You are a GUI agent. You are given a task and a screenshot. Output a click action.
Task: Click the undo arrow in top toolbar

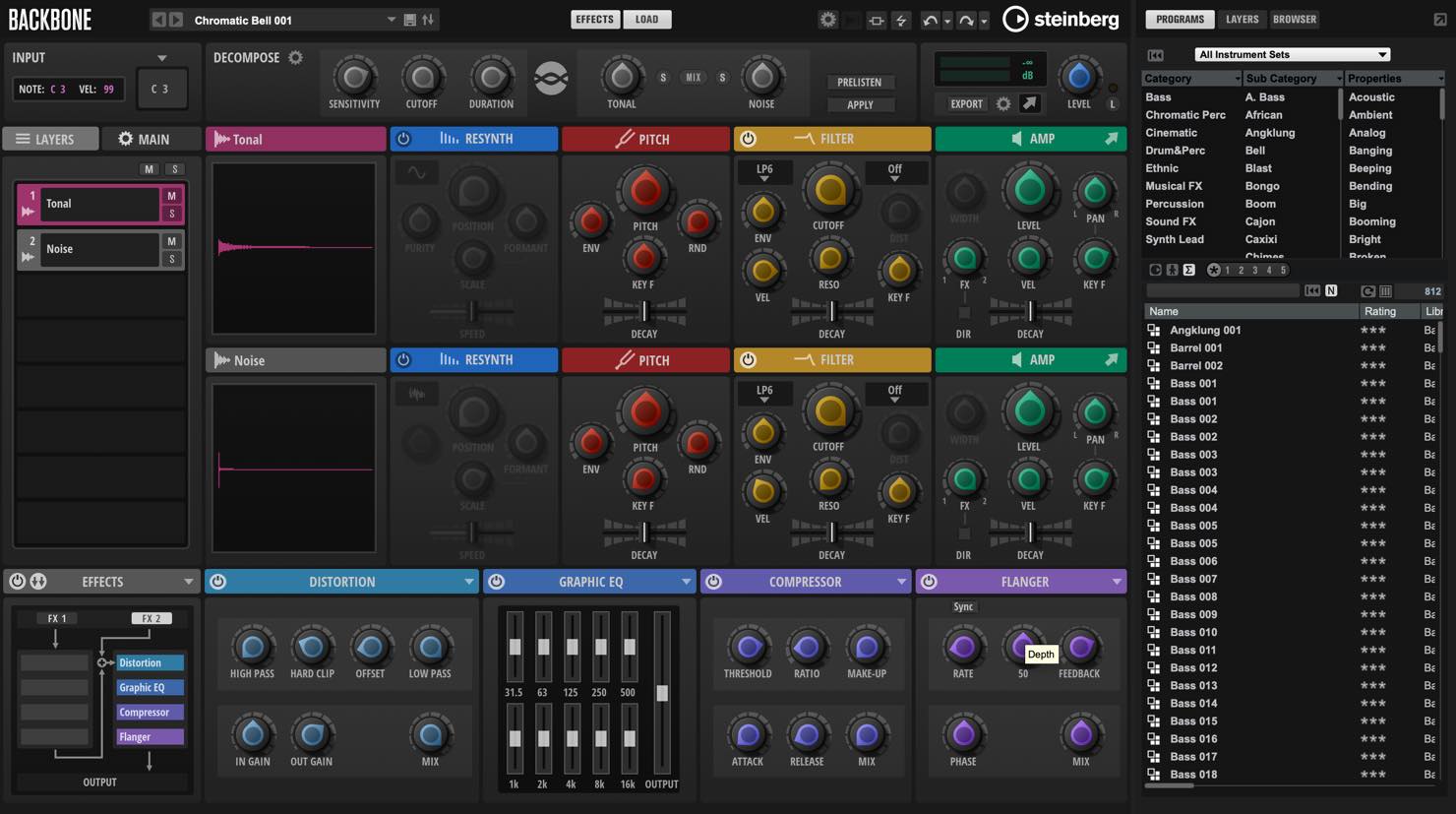pyautogui.click(x=930, y=20)
